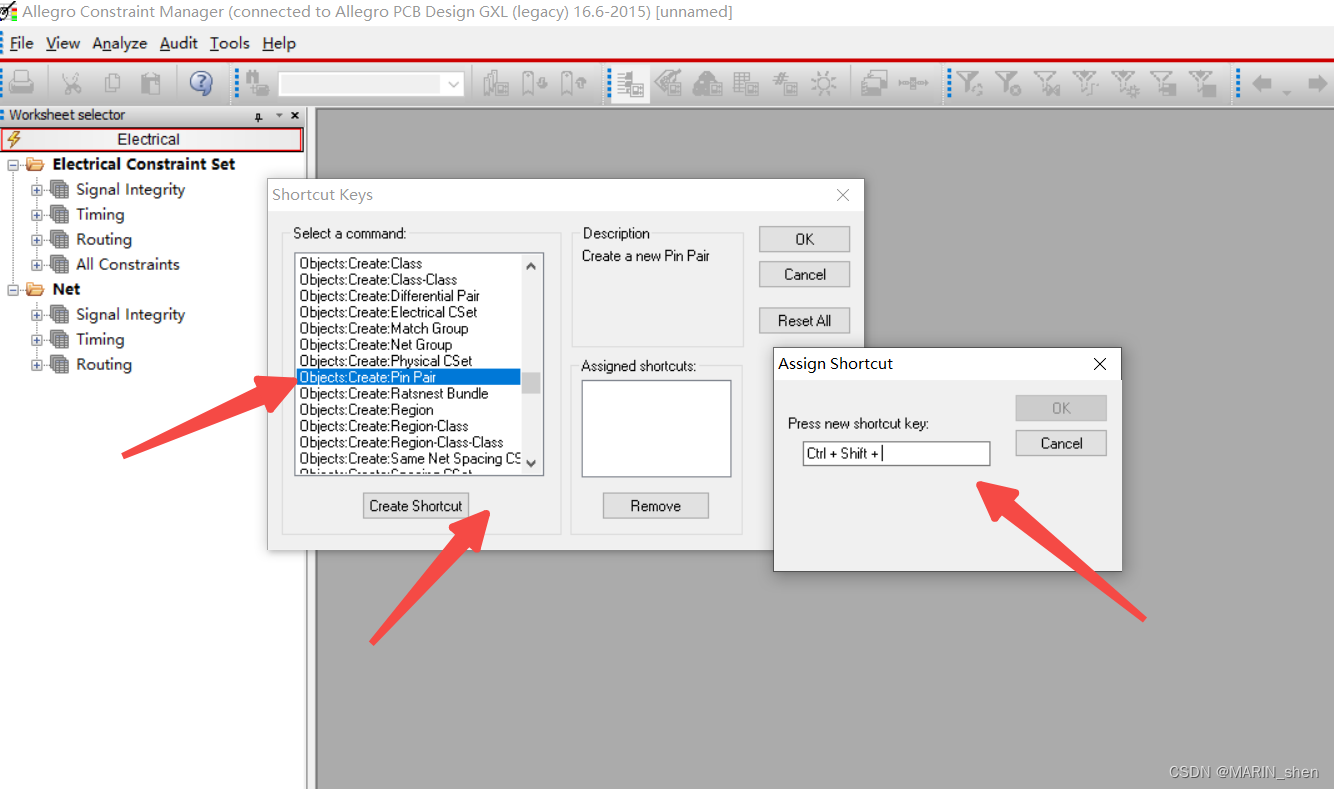Viewport: 1334px width, 789px height.
Task: Select Objects:Create:Electrical CSet command
Action: point(389,312)
